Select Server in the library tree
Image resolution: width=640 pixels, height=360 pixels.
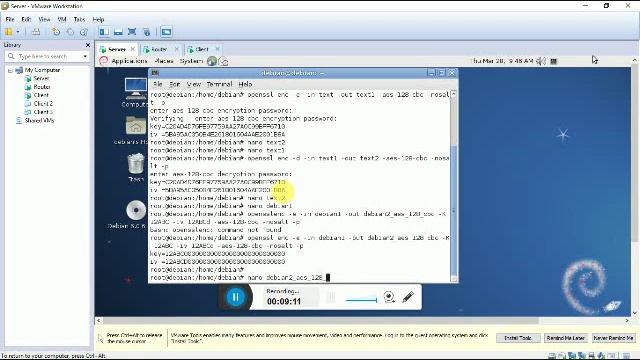click(x=41, y=78)
